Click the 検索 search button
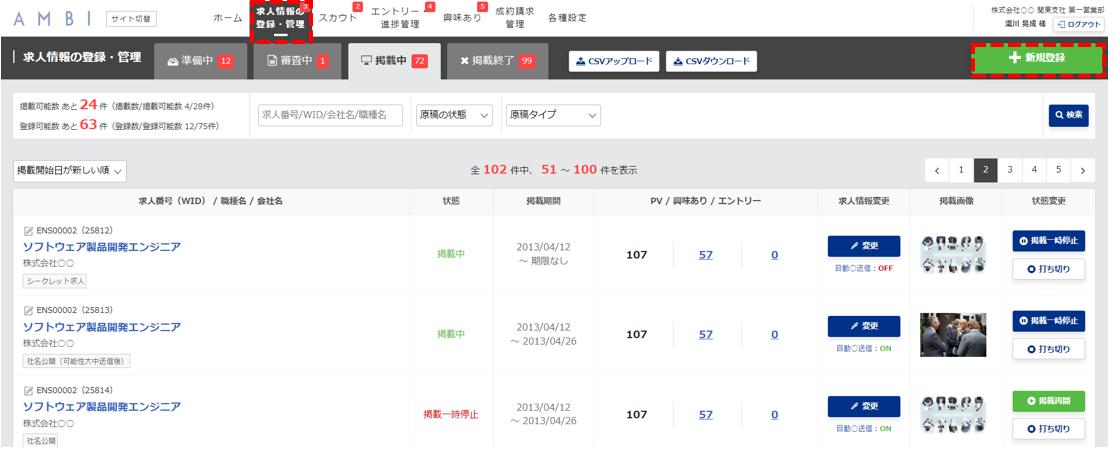1114x452 pixels. tap(1069, 115)
